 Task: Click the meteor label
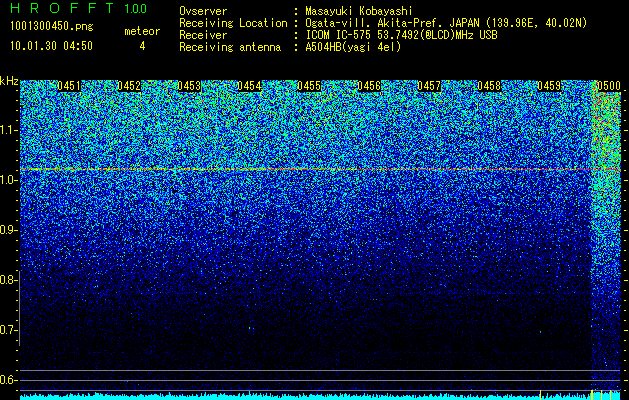point(142,31)
